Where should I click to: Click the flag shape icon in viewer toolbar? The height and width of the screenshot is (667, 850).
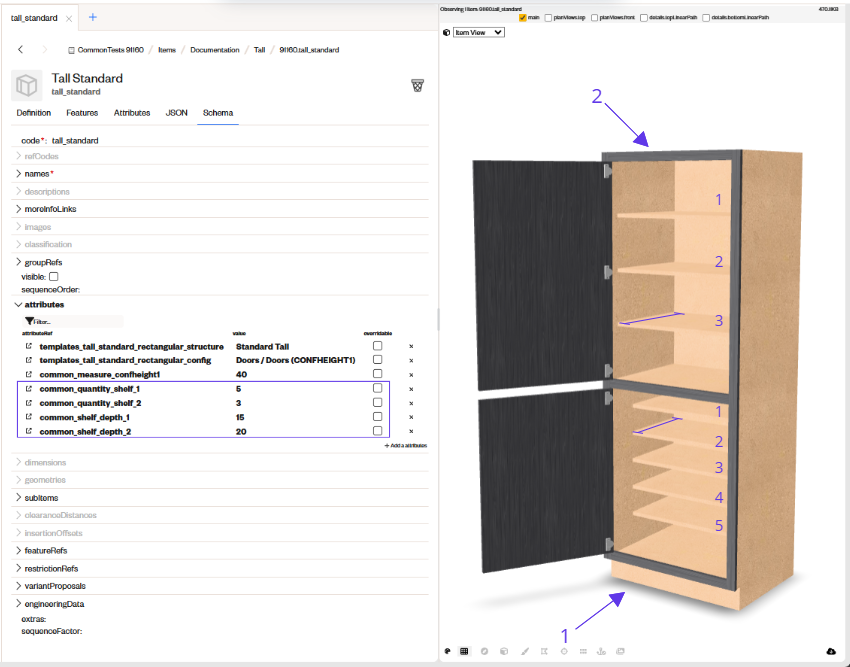(544, 651)
